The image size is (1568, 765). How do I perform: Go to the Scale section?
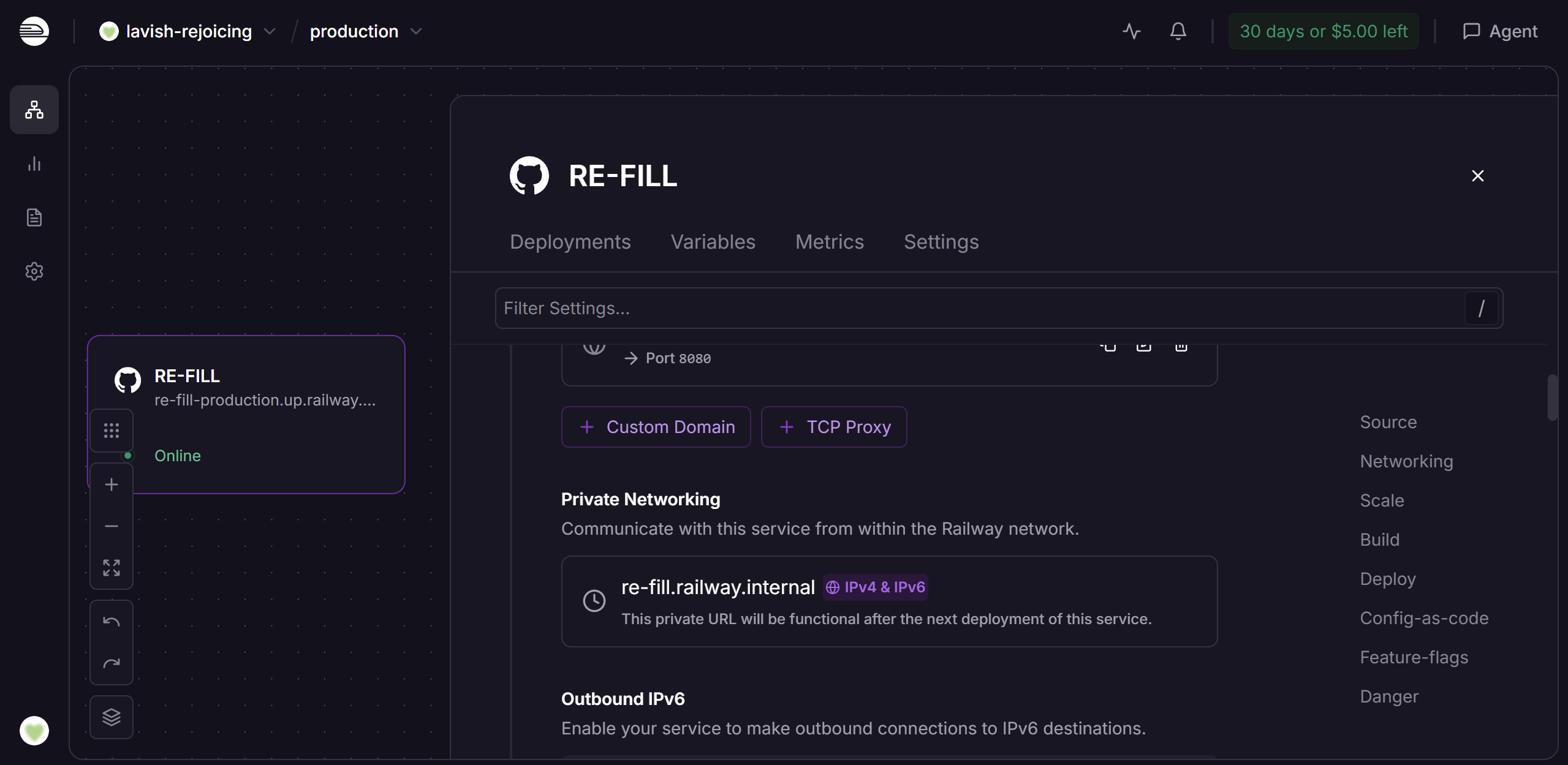pos(1382,500)
